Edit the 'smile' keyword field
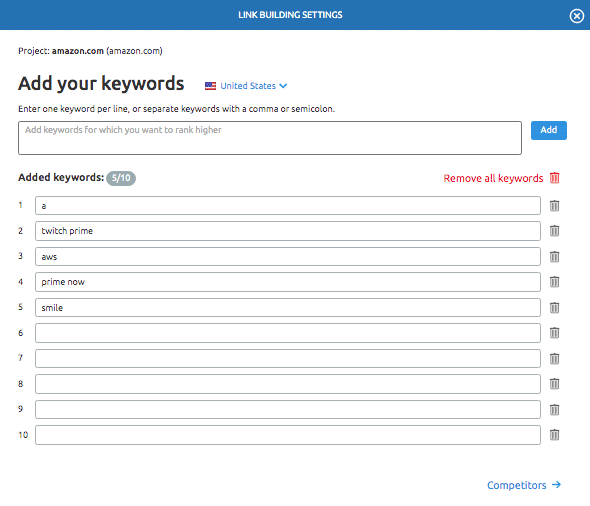This screenshot has height=506, width=590. tap(288, 308)
